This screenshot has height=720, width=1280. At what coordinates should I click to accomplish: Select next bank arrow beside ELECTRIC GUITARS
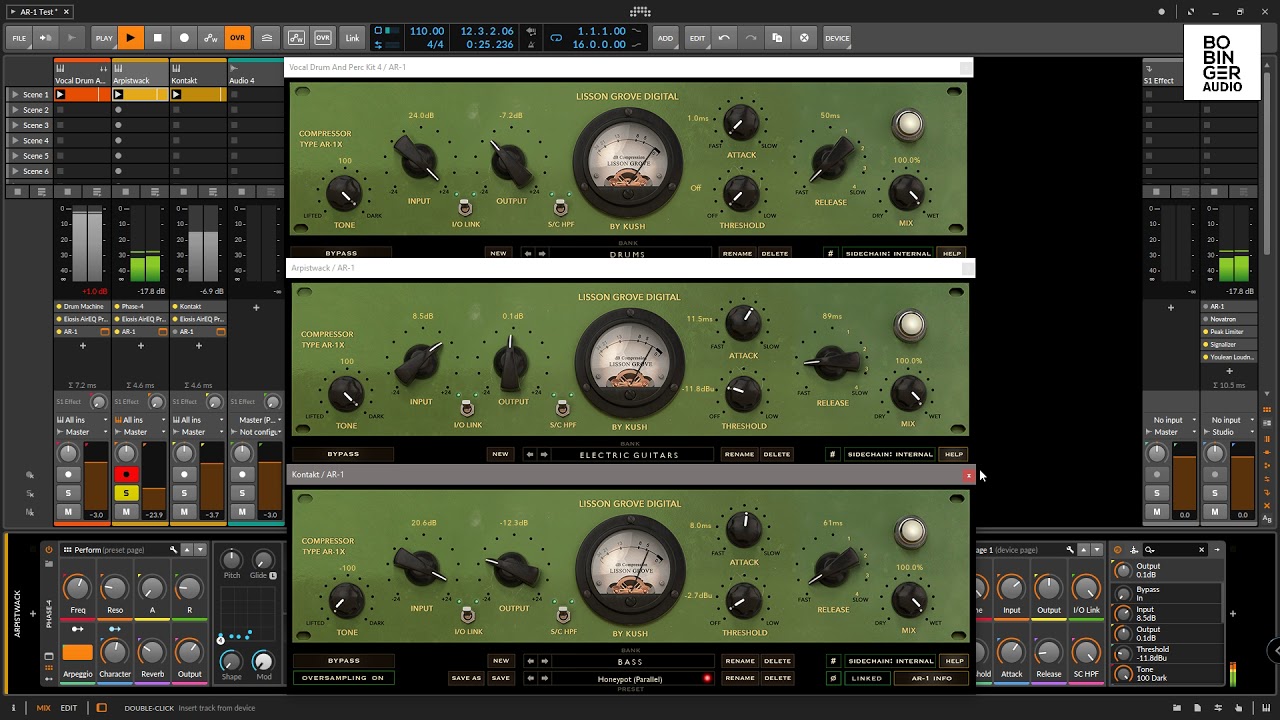(544, 454)
